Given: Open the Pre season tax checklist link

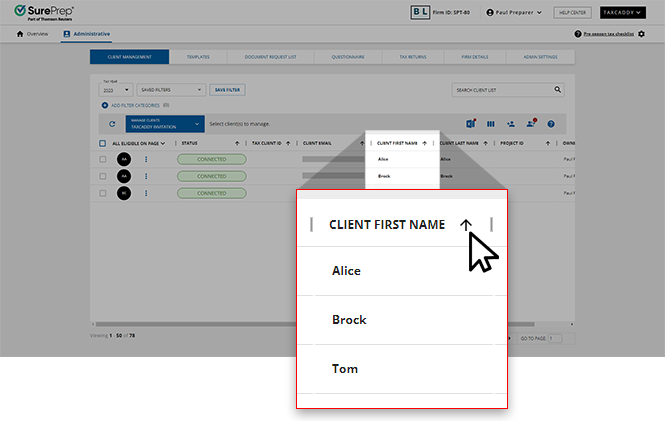Looking at the screenshot, I should [609, 34].
